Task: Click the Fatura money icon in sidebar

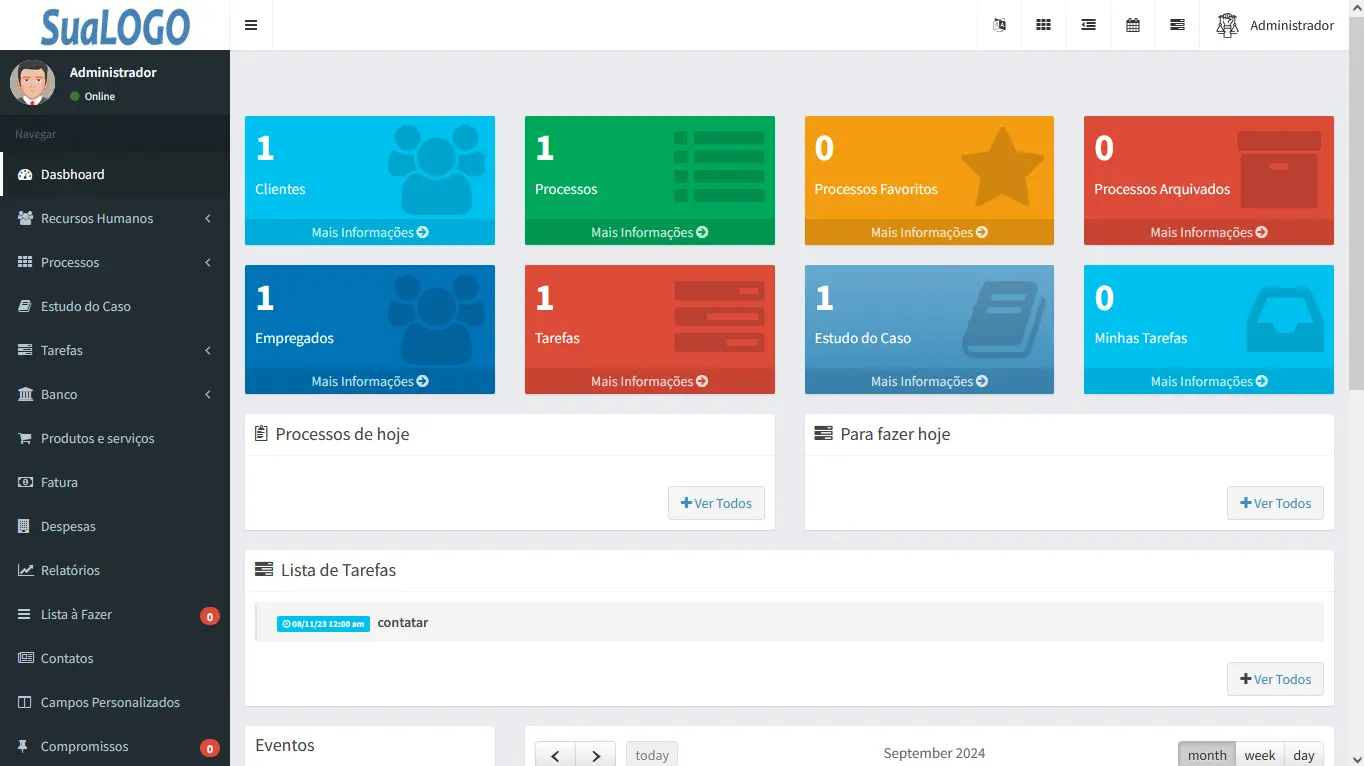Action: (x=25, y=482)
